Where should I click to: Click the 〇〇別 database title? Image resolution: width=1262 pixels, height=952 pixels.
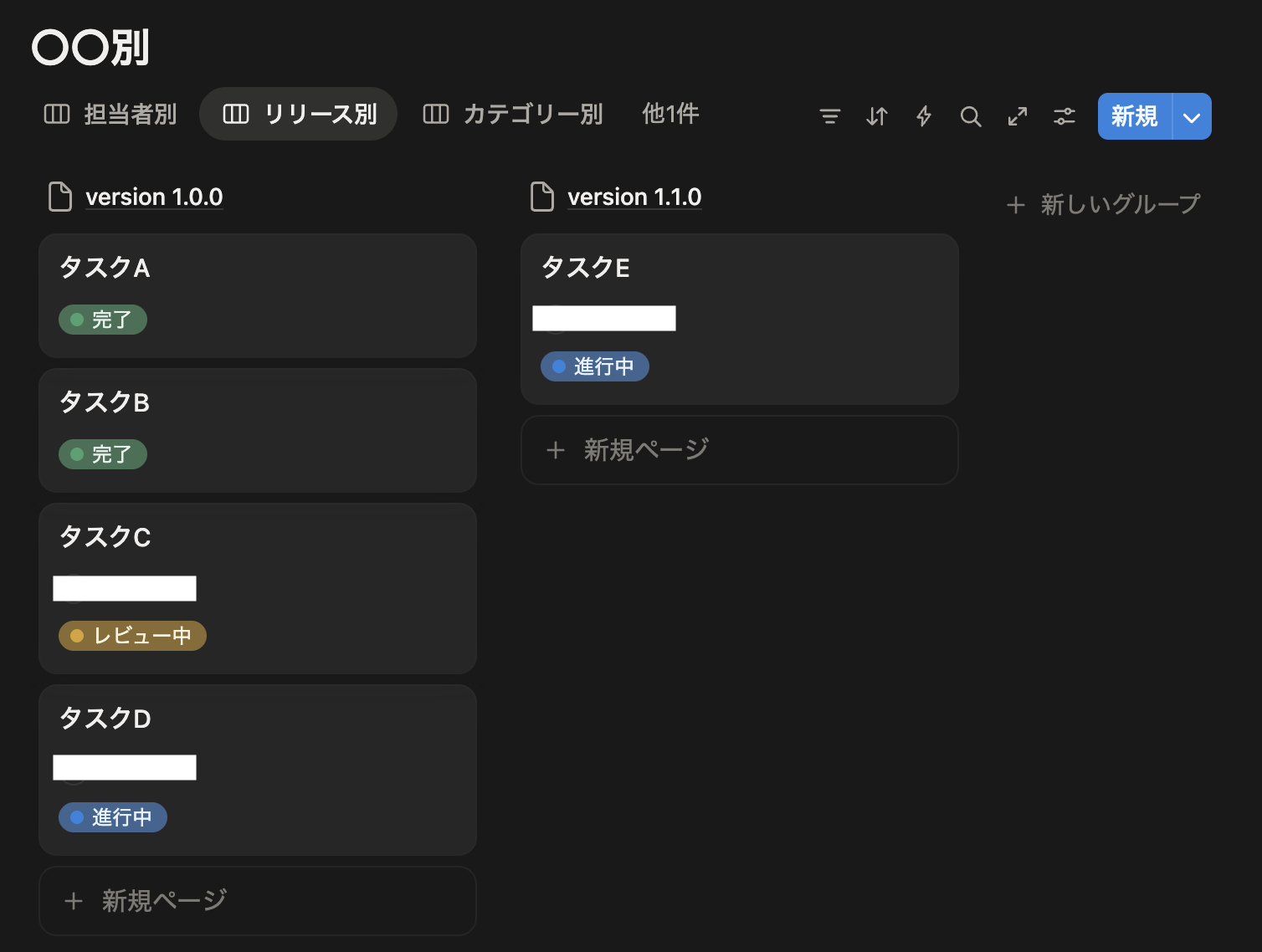point(90,48)
